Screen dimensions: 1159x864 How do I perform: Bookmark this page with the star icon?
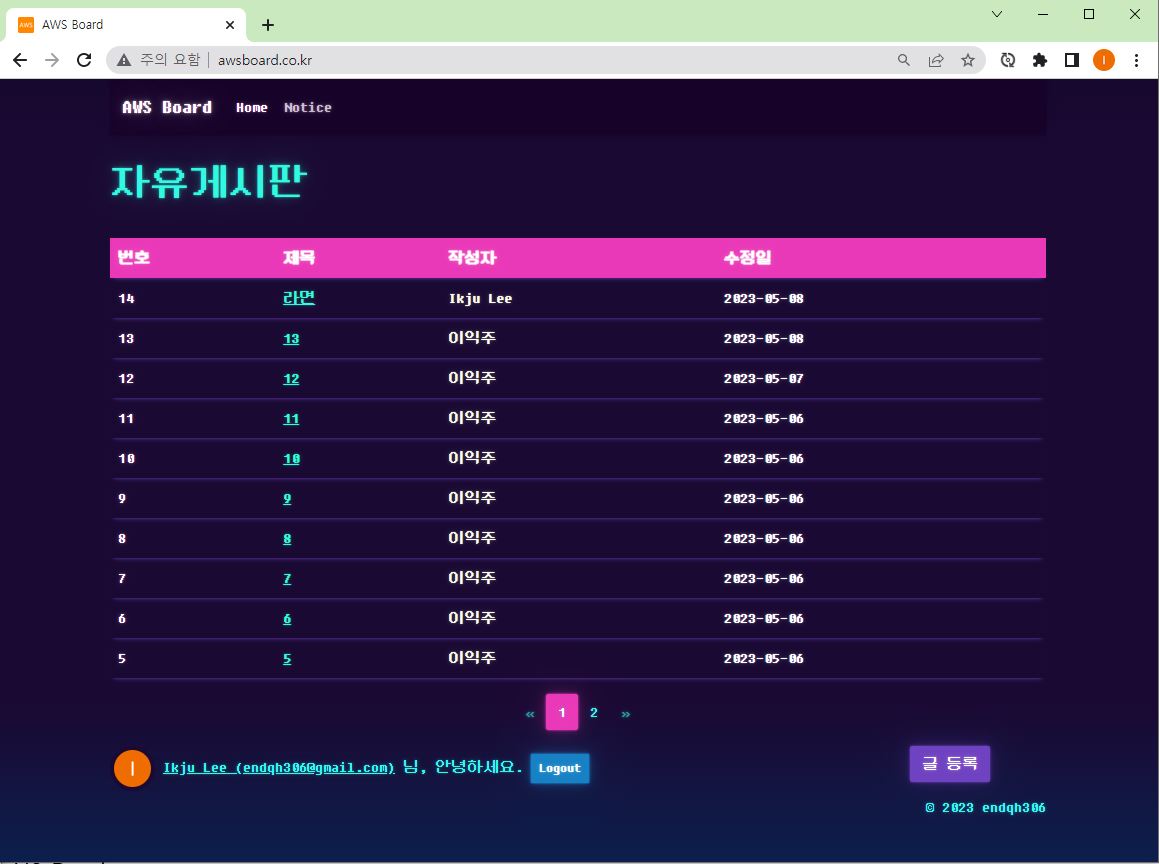(x=968, y=61)
